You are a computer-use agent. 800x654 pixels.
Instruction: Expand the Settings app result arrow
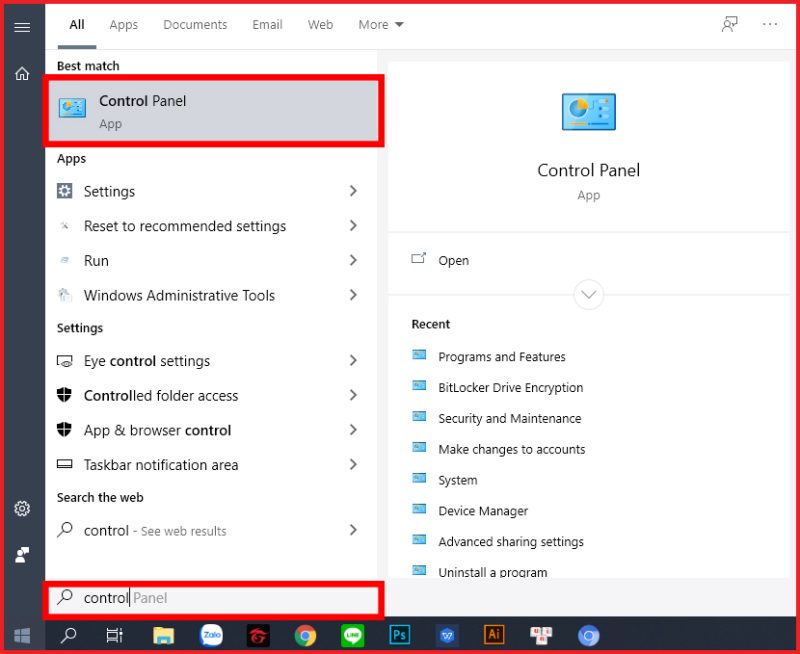coord(353,191)
